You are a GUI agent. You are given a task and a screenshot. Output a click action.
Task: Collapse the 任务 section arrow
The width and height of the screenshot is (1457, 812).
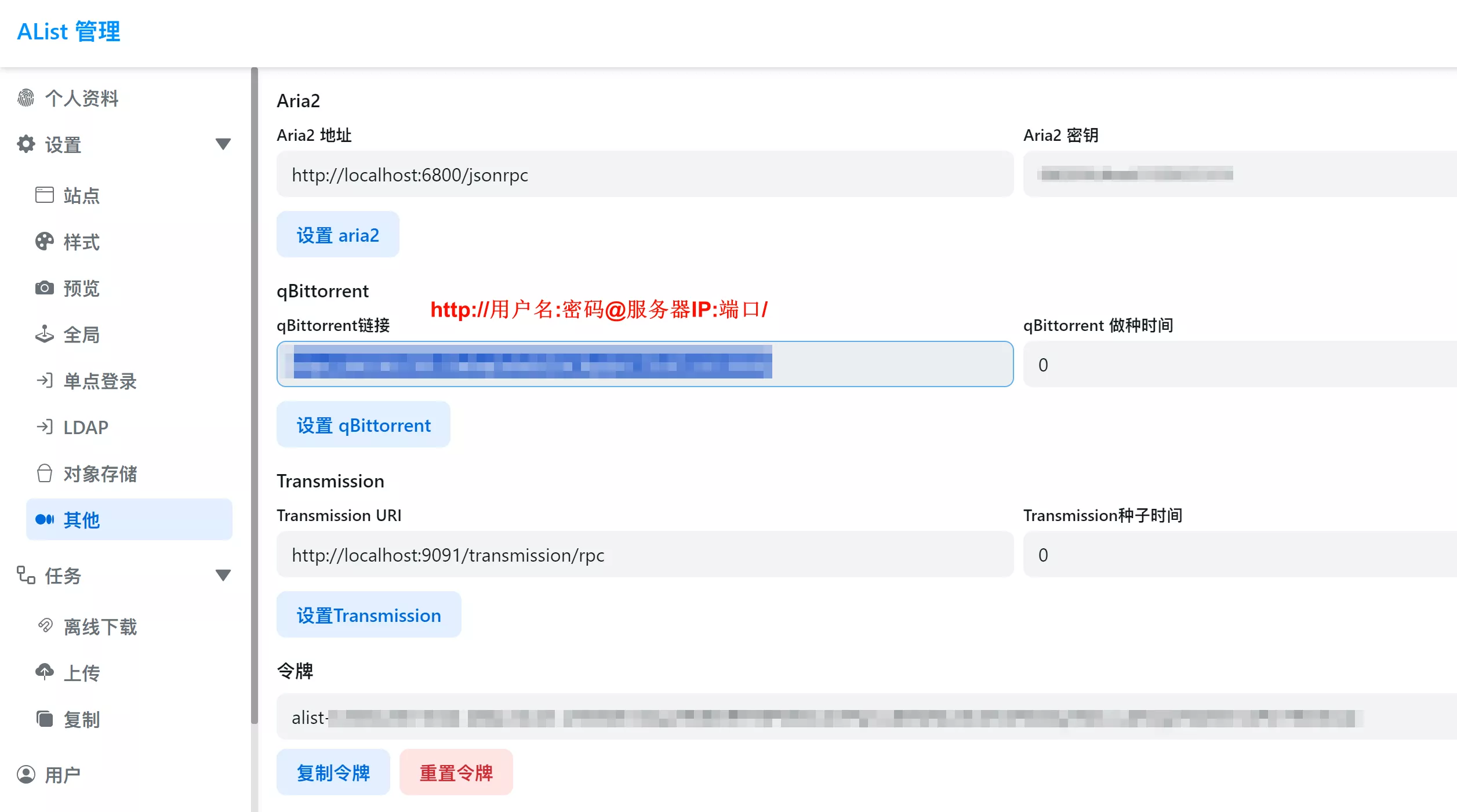224,575
